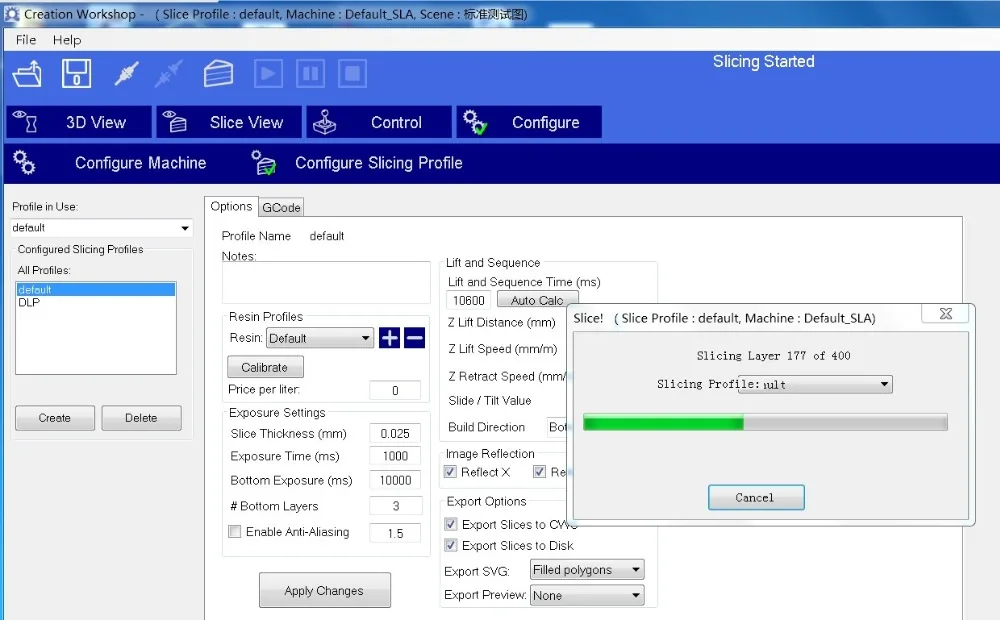1000x620 pixels.
Task: Click the save floppy disk icon
Action: (x=76, y=73)
